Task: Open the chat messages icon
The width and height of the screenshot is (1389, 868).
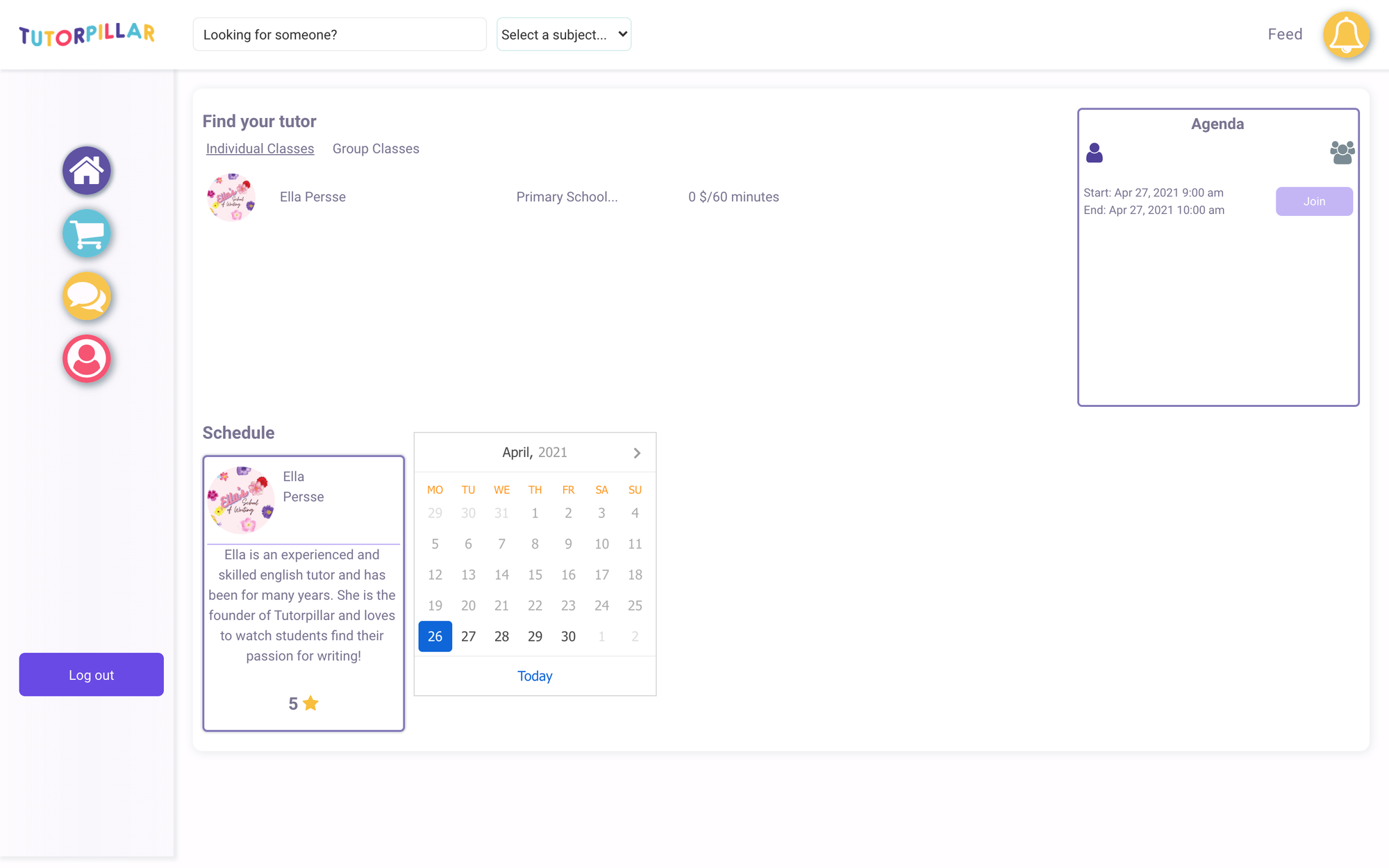Action: point(87,296)
